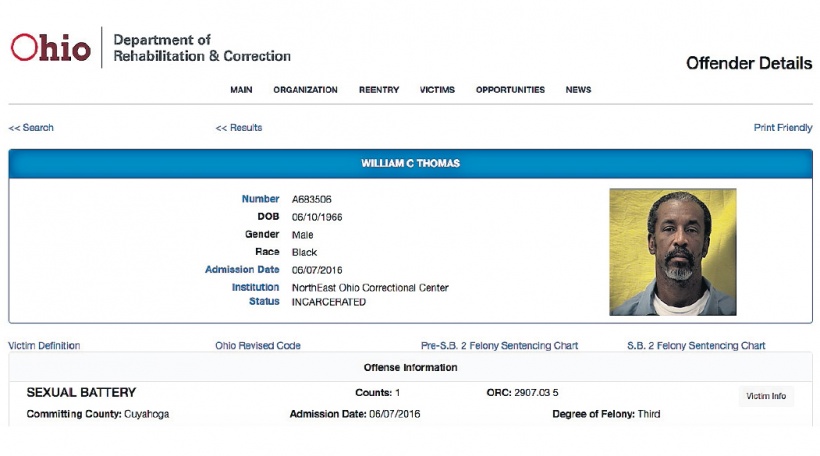Click the Number field label link
The width and height of the screenshot is (820, 456).
tap(260, 199)
